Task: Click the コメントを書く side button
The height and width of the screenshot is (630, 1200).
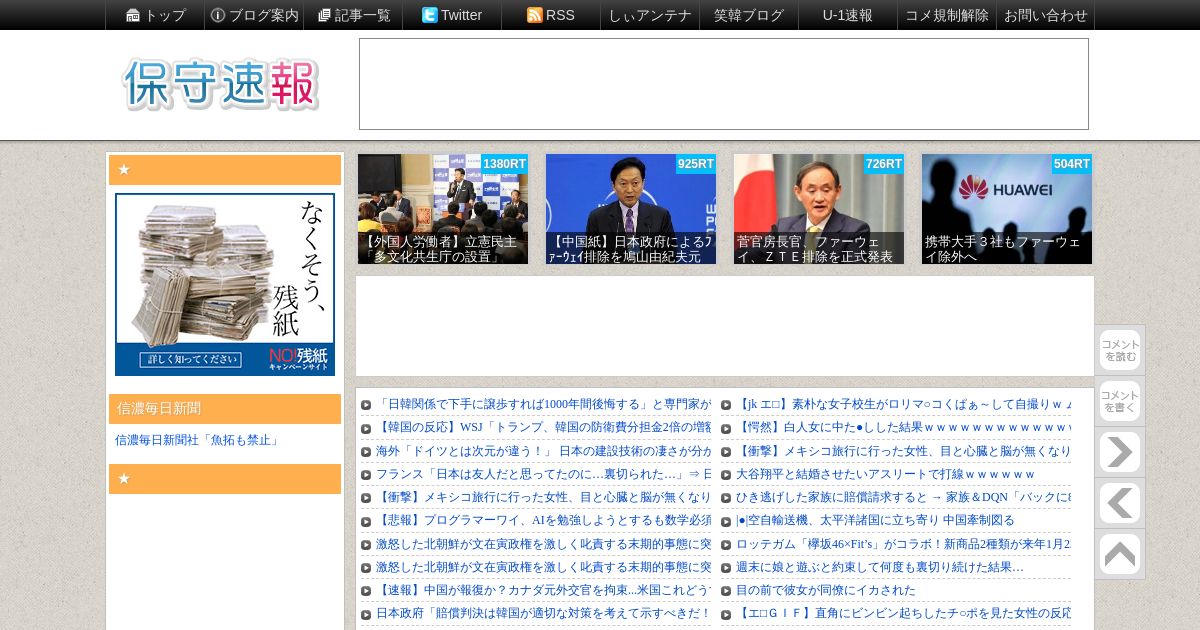Action: pyautogui.click(x=1120, y=401)
